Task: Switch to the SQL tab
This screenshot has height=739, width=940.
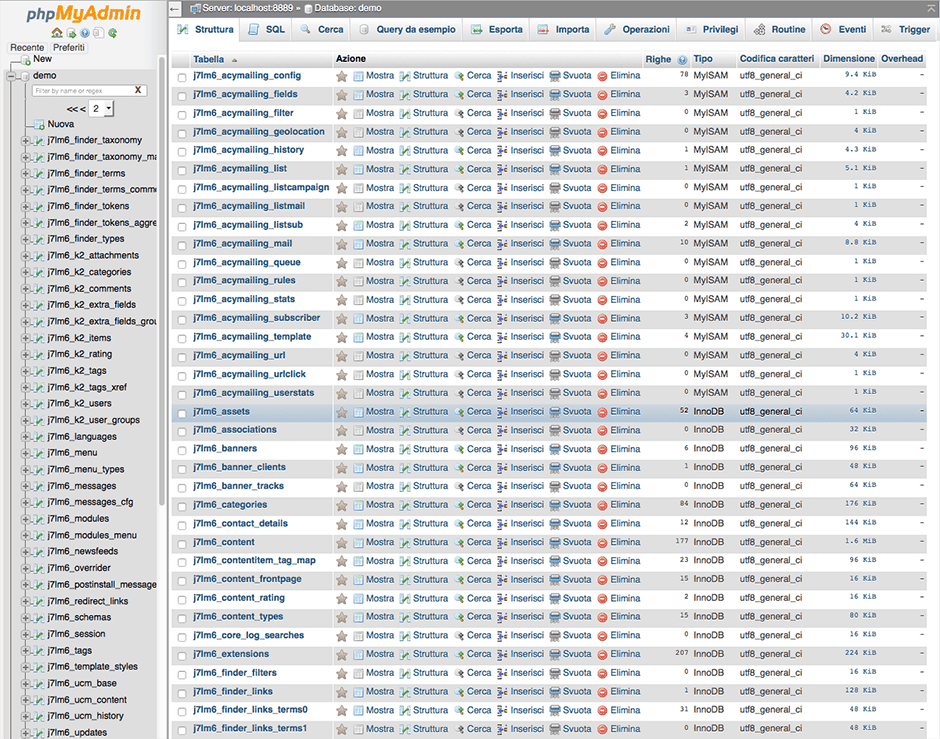Action: coord(265,30)
